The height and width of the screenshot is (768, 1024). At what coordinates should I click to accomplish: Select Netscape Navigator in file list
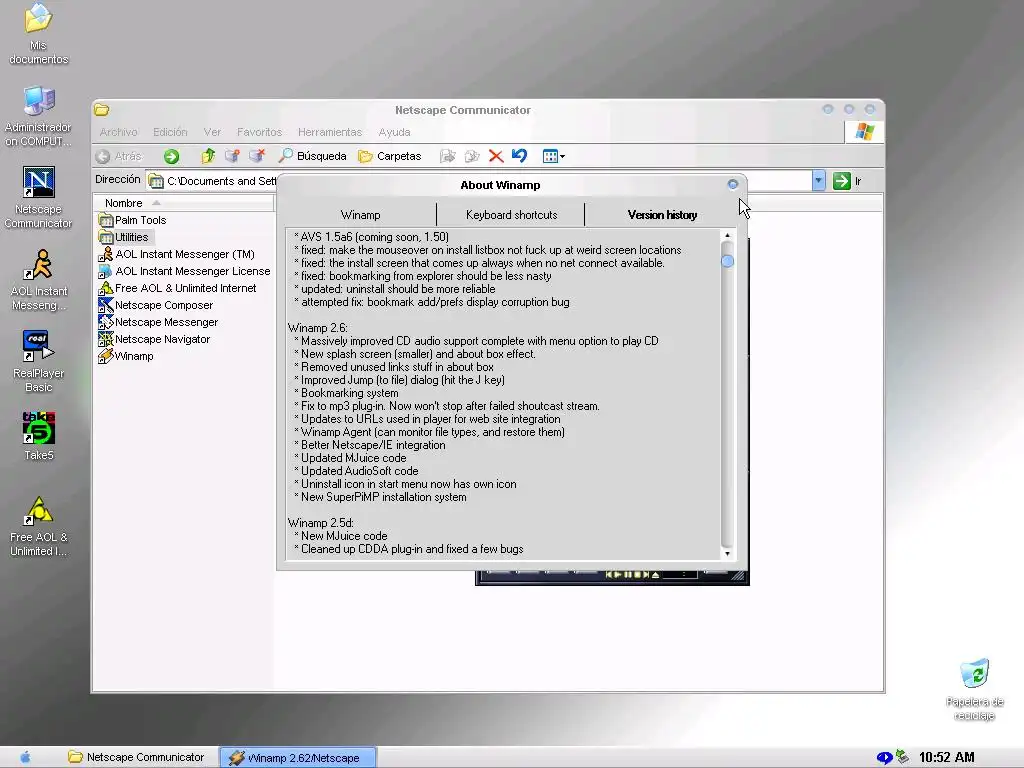(155, 339)
